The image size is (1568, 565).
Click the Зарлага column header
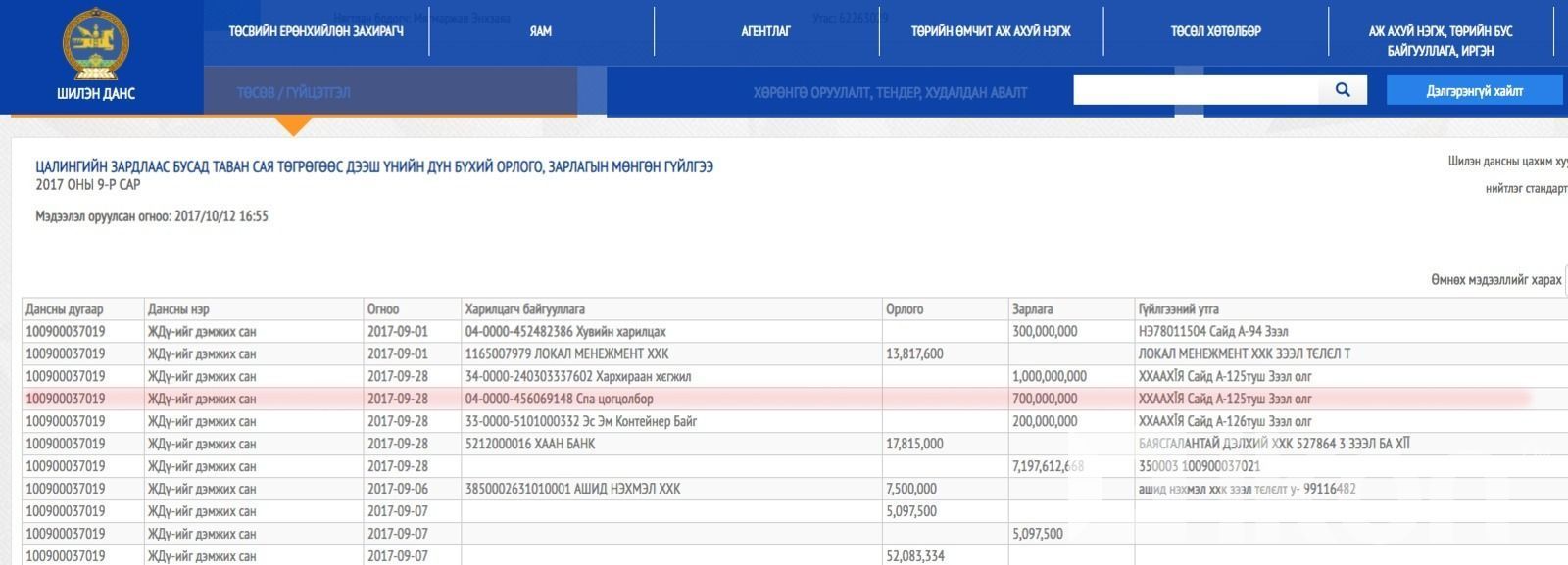click(1032, 309)
